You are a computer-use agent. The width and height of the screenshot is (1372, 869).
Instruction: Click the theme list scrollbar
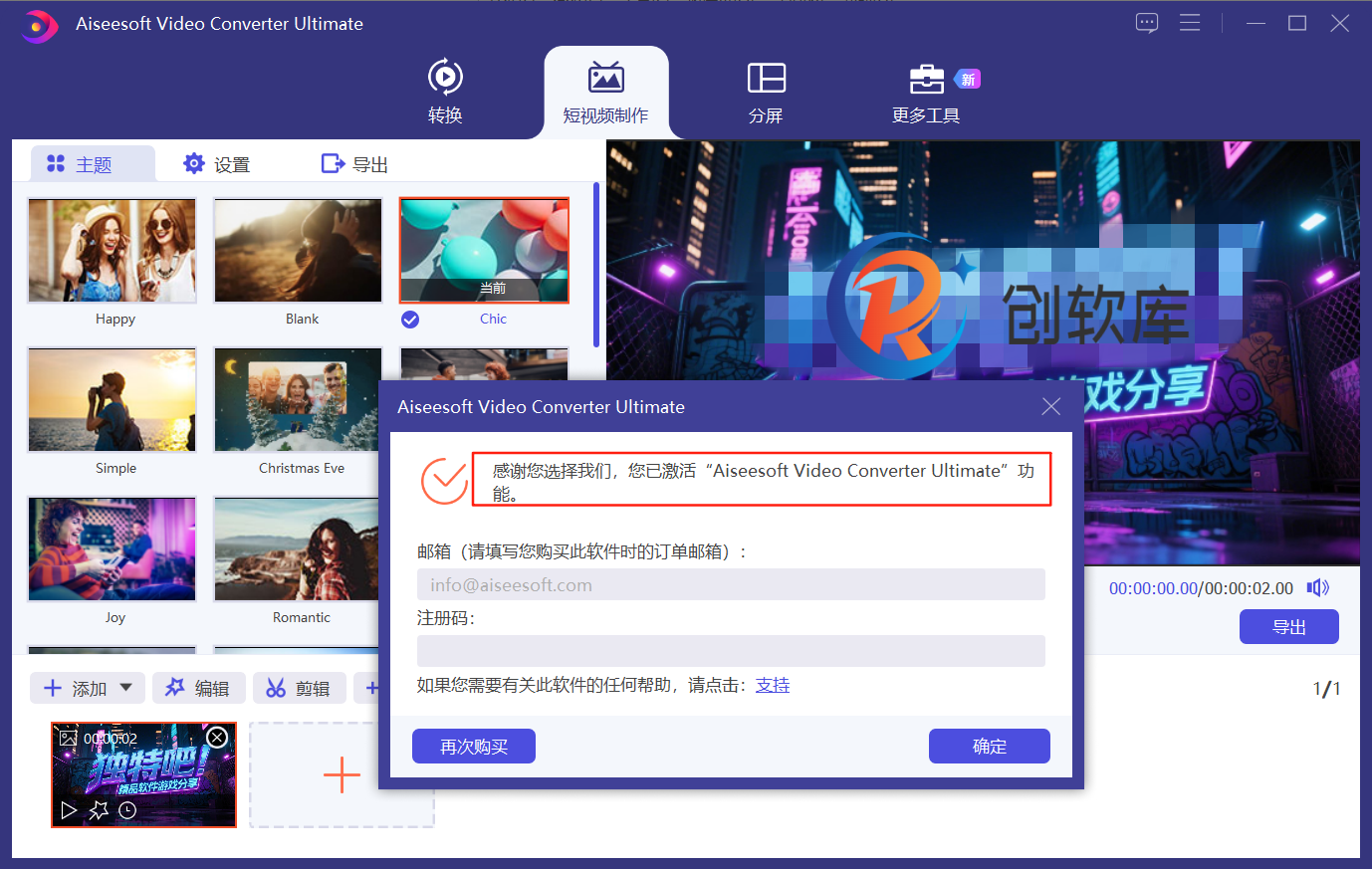(595, 264)
